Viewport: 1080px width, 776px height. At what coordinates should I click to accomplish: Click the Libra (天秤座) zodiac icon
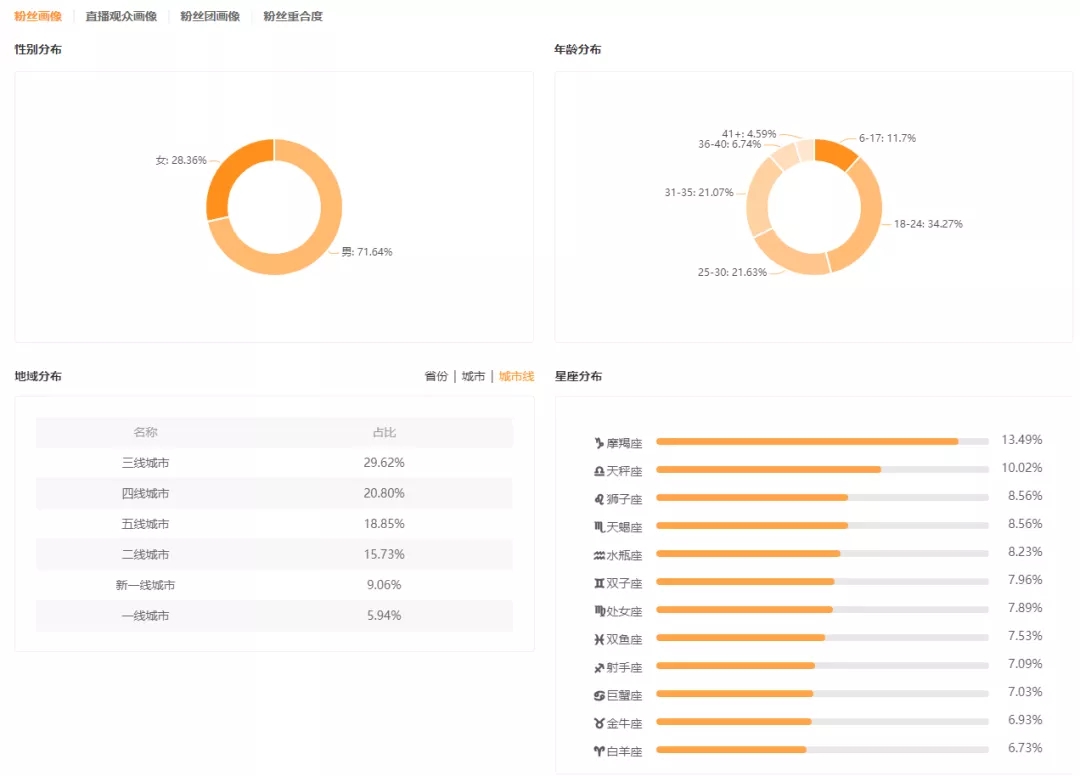pyautogui.click(x=599, y=470)
